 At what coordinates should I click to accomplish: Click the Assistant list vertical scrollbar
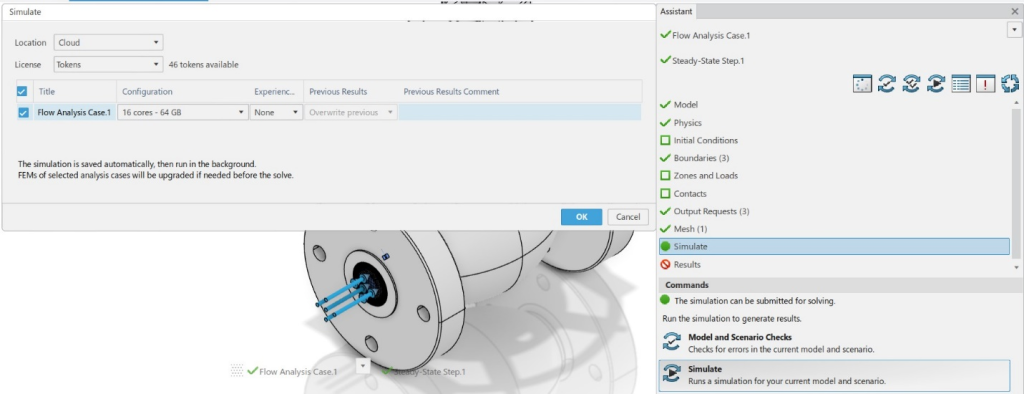[1016, 184]
